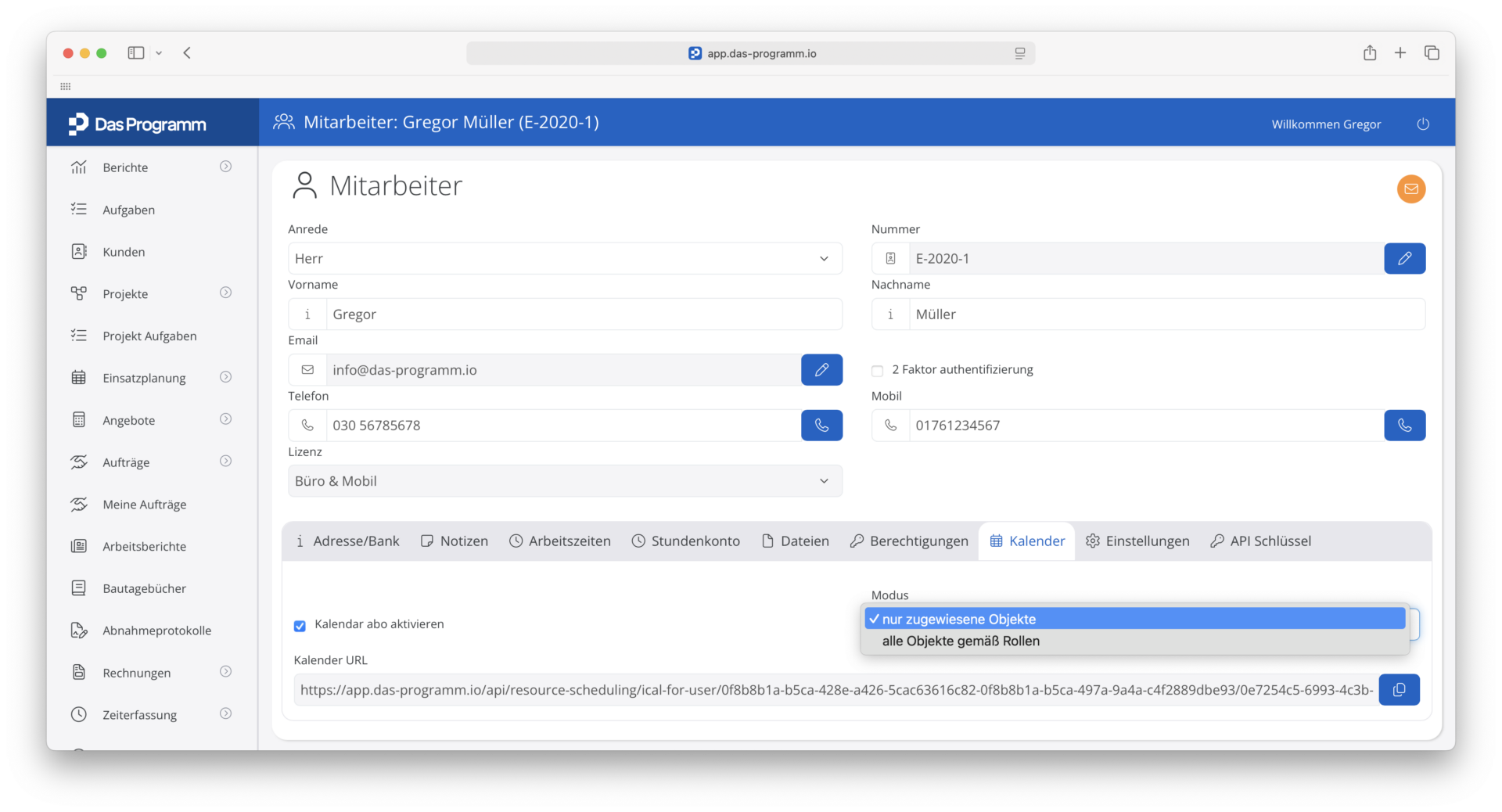This screenshot has height=812, width=1502.
Task: Choose 'alle Objekte gemäß Rollen' option
Action: click(1134, 641)
